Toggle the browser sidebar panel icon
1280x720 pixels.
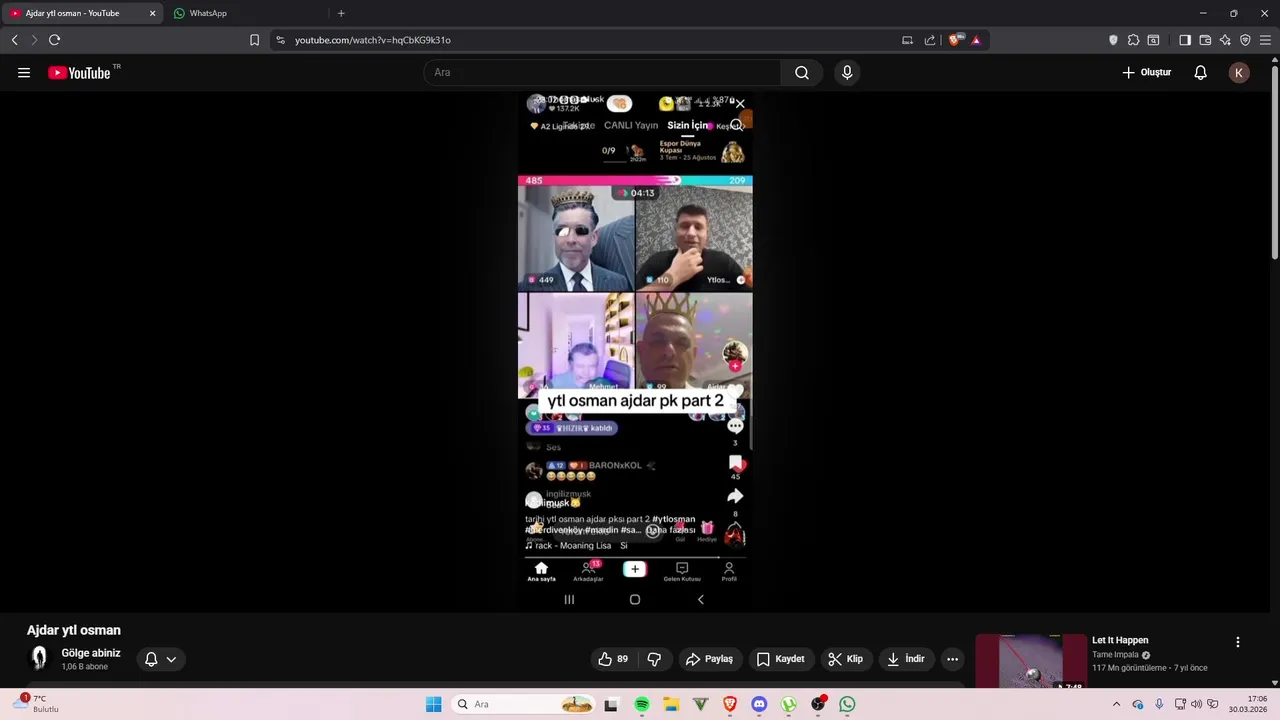[x=1185, y=40]
